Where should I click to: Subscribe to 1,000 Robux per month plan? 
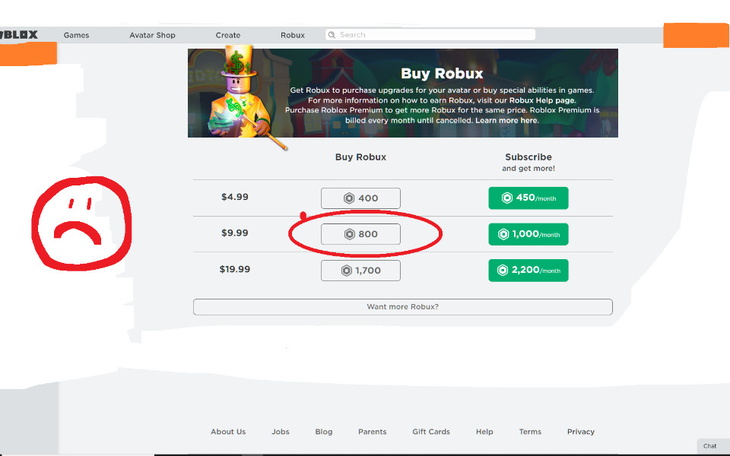pyautogui.click(x=528, y=234)
